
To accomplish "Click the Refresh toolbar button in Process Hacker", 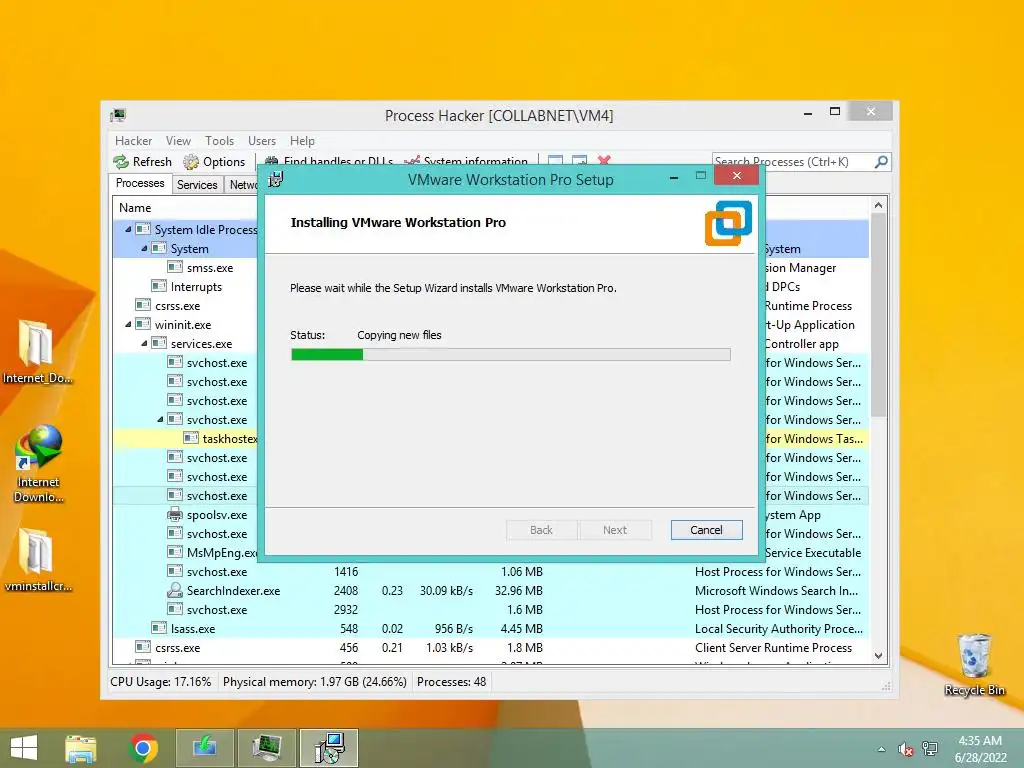I will click(142, 161).
